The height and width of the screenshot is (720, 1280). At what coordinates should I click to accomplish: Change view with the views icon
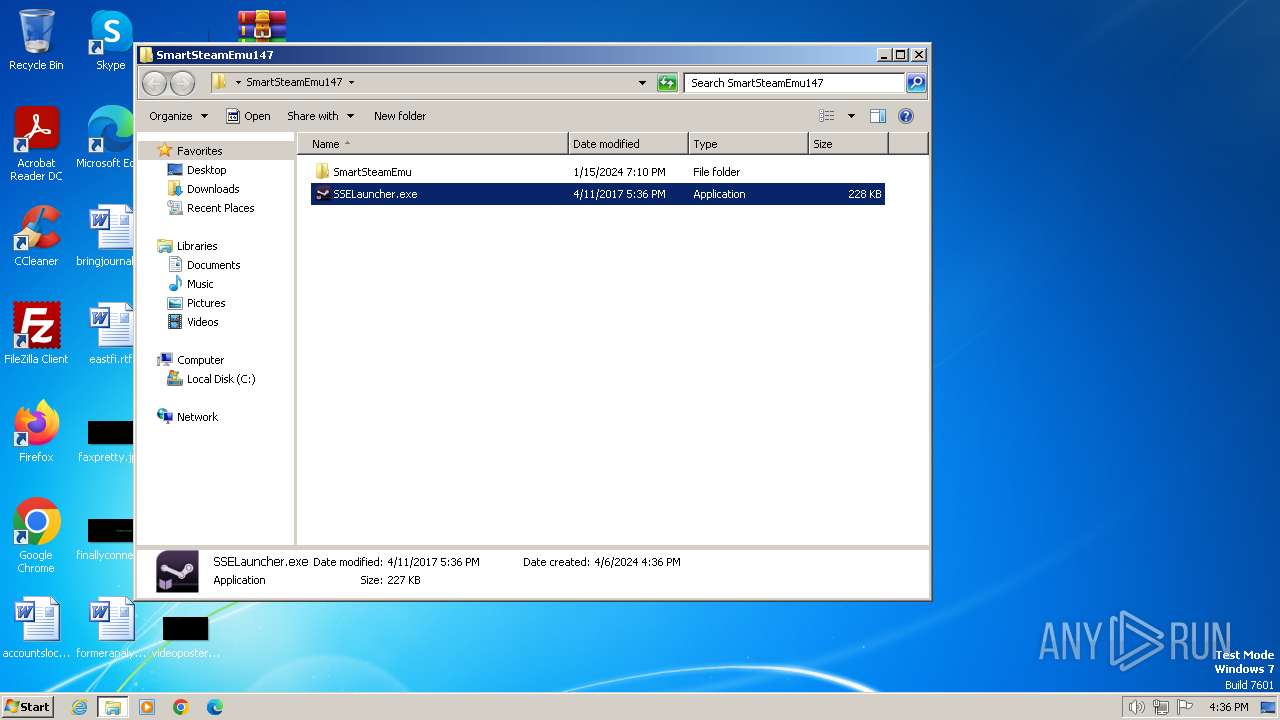point(827,116)
